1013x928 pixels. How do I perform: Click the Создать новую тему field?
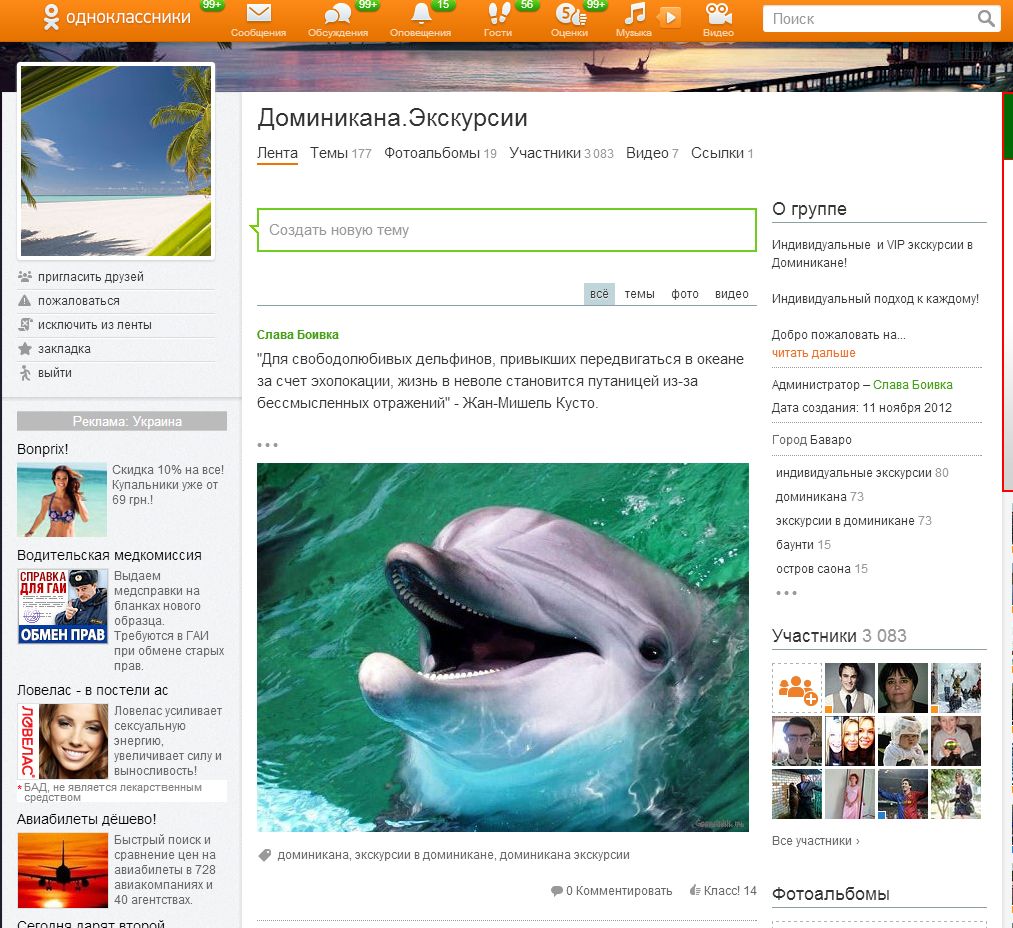pyautogui.click(x=506, y=230)
